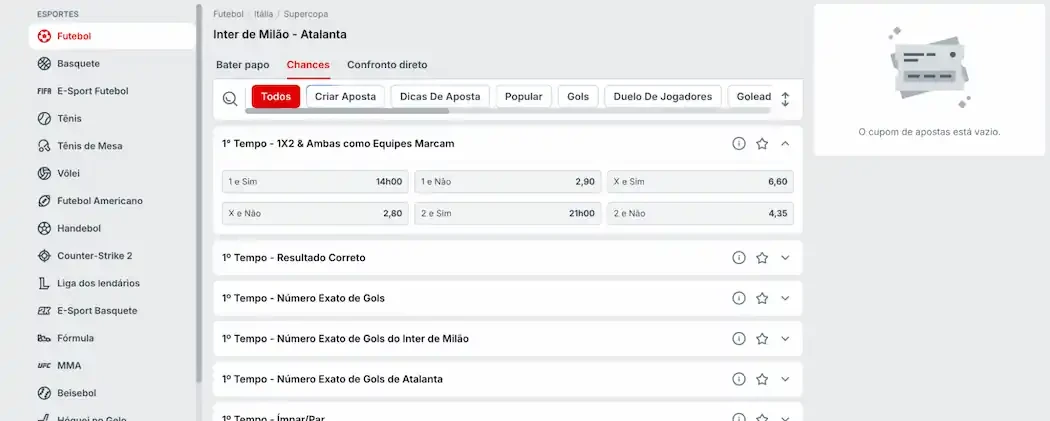Toggle favorite star on Número Exato de Gols de Atalanta

click(x=762, y=379)
